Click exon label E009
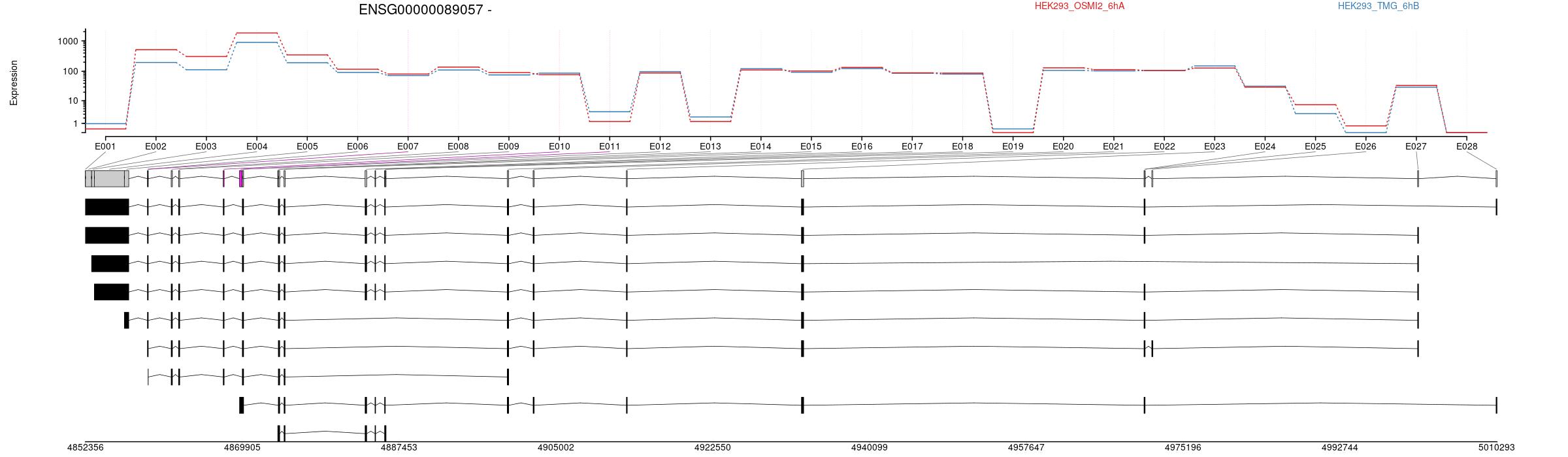The width and height of the screenshot is (1568, 457). click(x=508, y=147)
